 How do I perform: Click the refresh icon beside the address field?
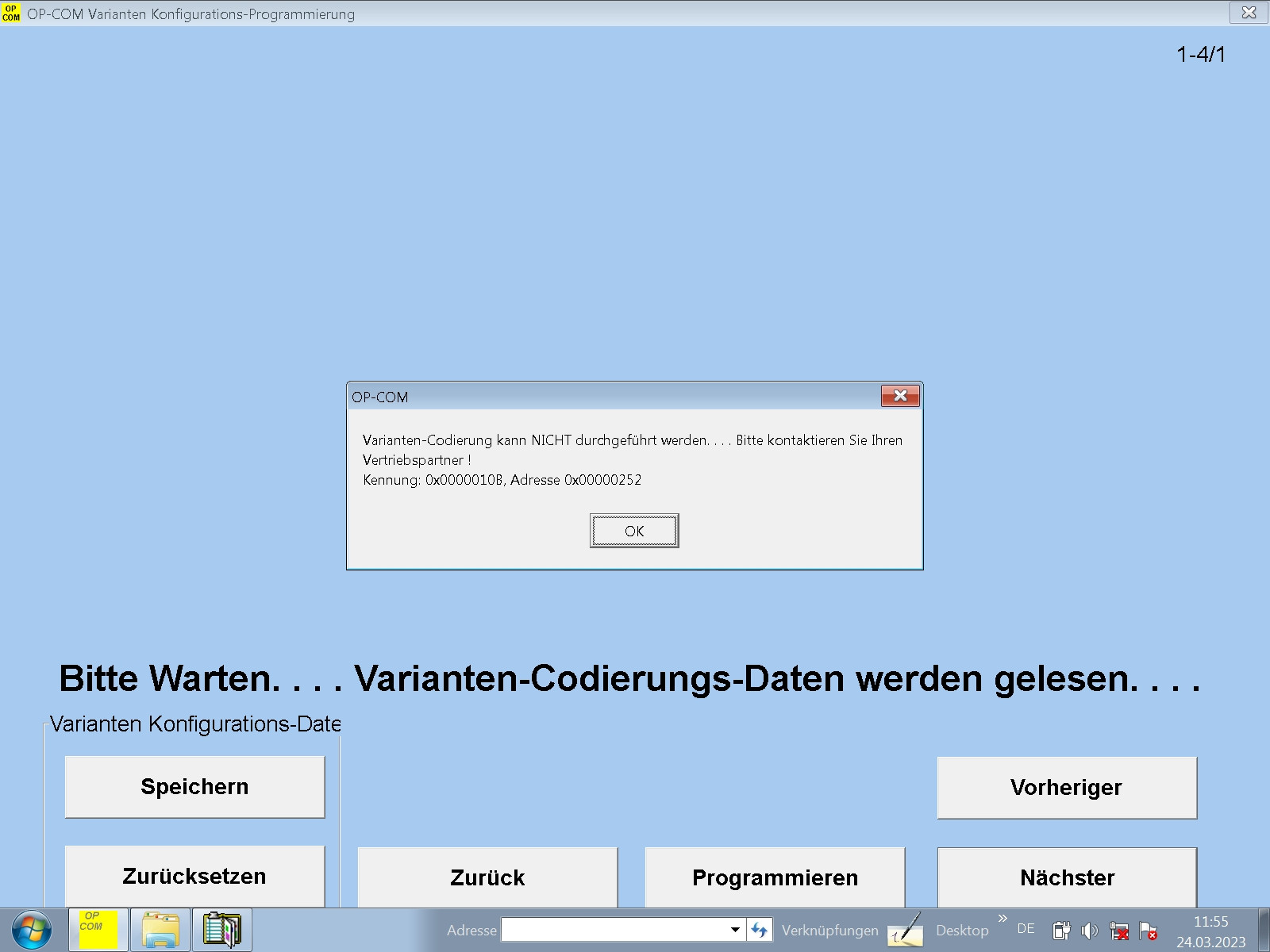point(760,930)
